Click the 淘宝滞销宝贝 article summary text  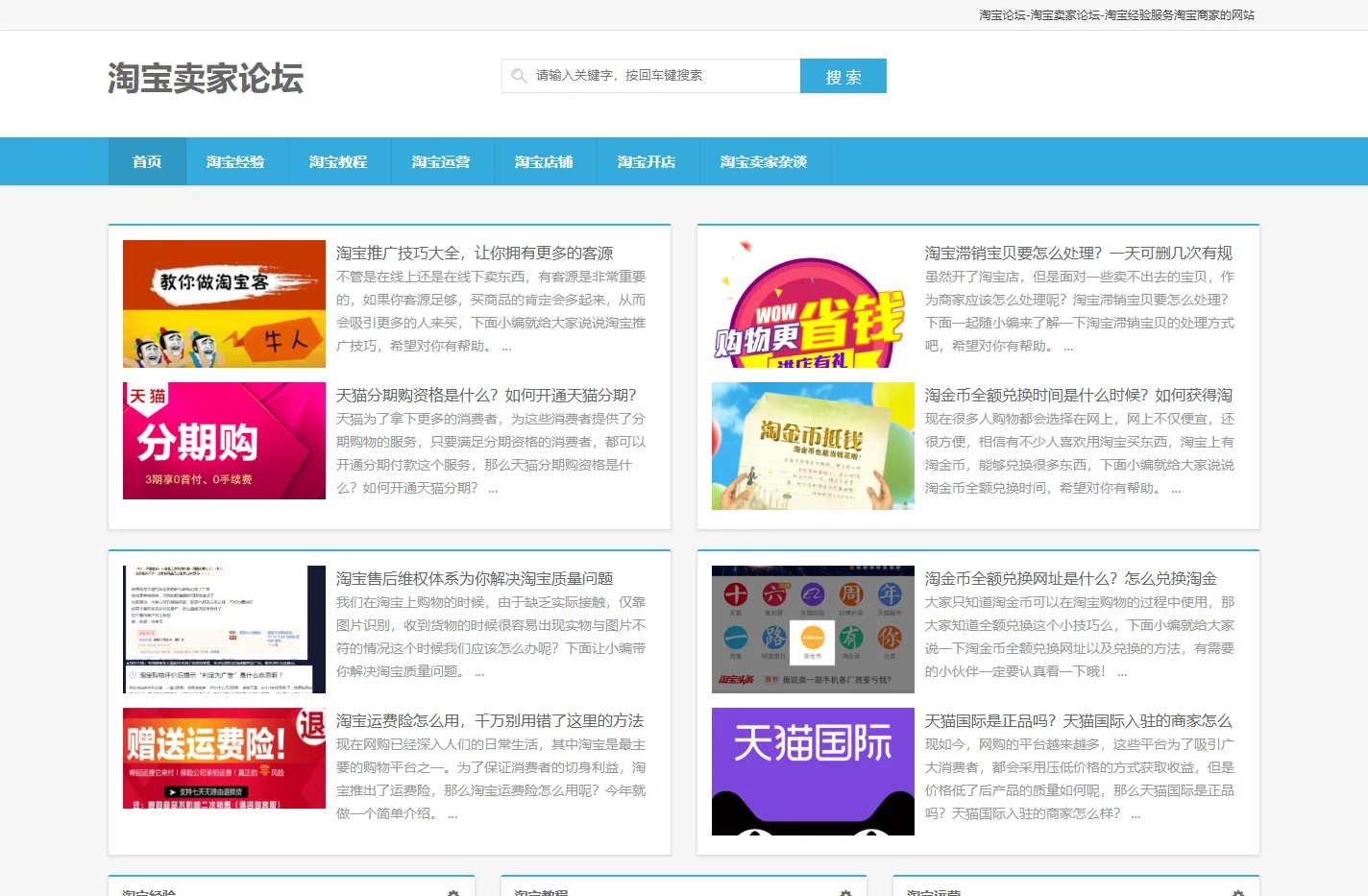coord(1080,311)
